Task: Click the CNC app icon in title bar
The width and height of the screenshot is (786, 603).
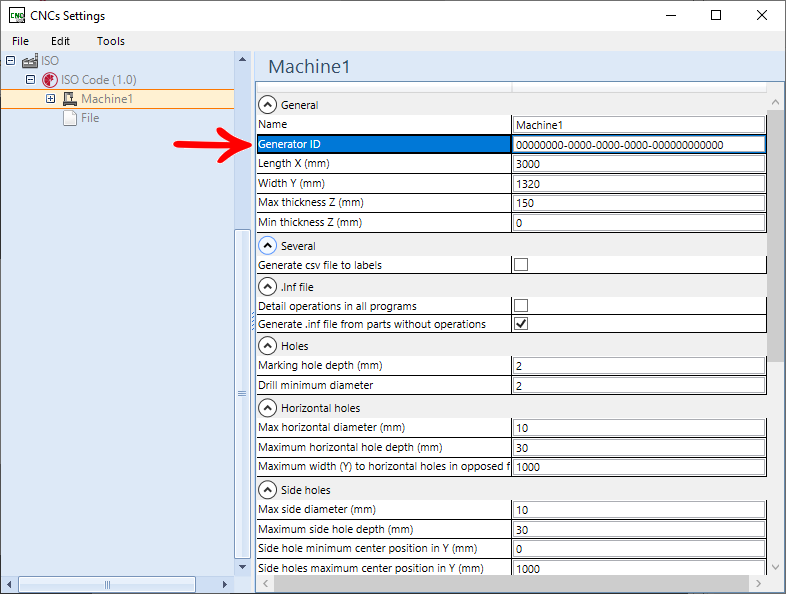Action: tap(17, 15)
